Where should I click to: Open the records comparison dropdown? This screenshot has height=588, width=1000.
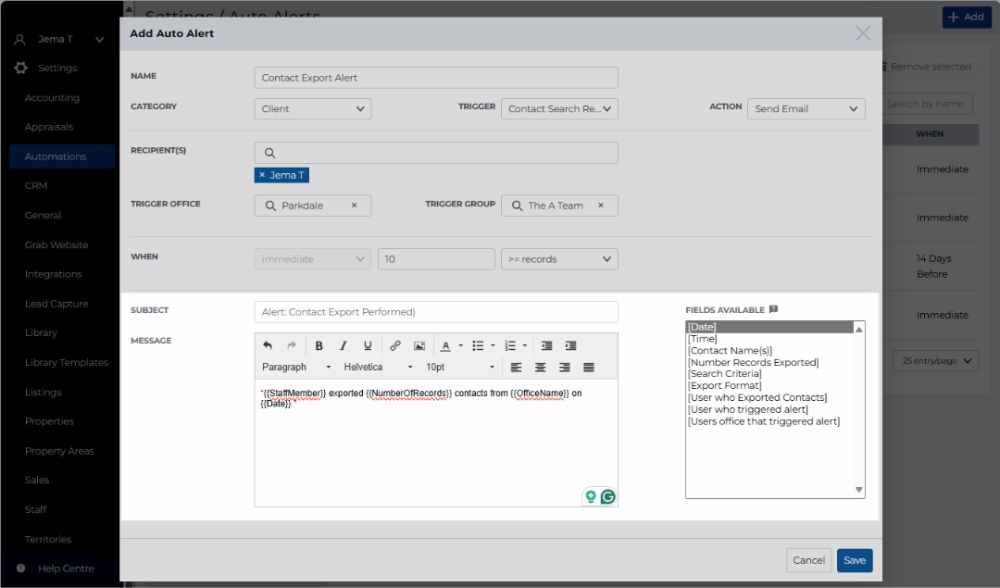coord(559,259)
